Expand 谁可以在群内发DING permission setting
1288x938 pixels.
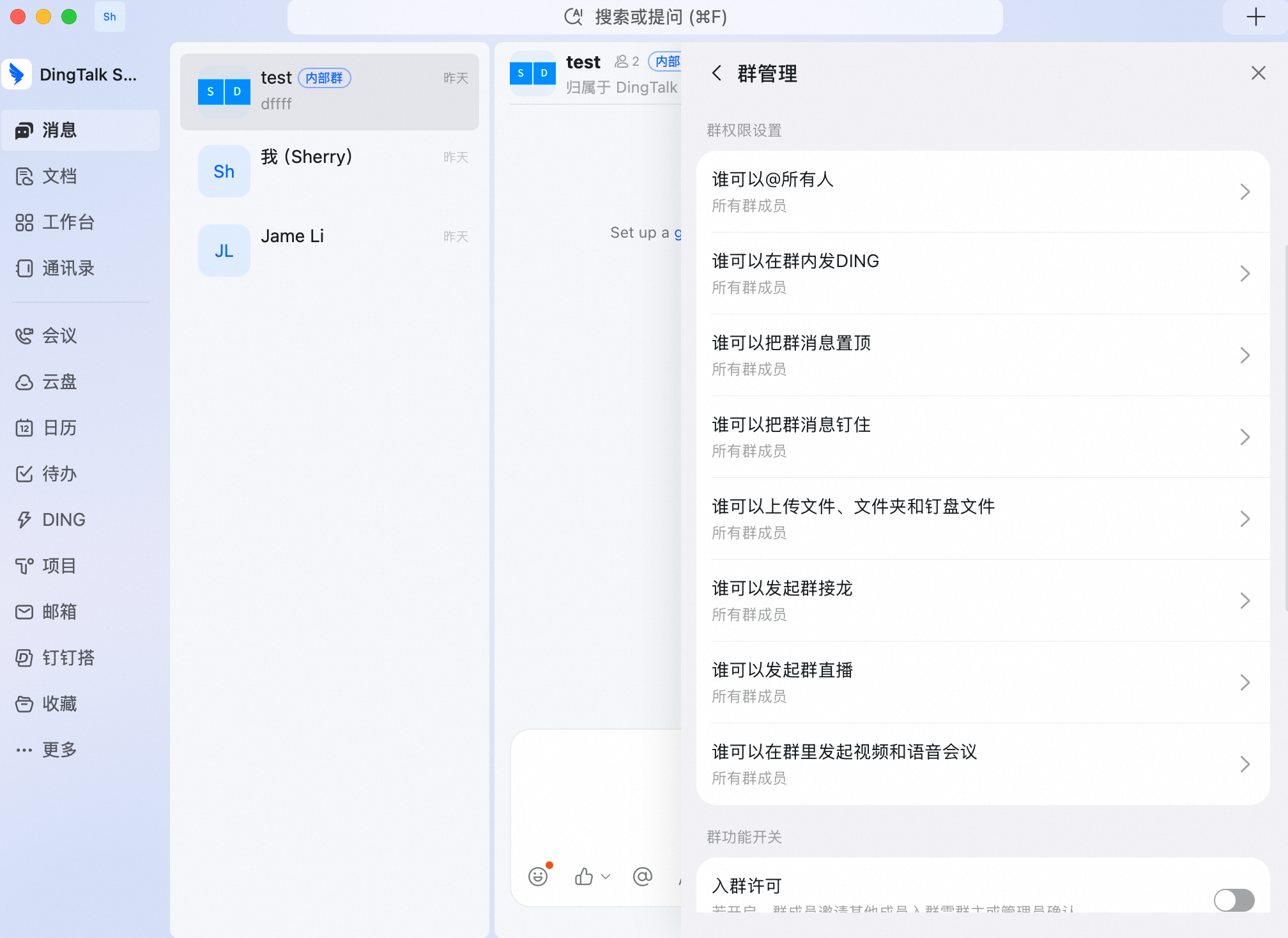[x=983, y=273]
